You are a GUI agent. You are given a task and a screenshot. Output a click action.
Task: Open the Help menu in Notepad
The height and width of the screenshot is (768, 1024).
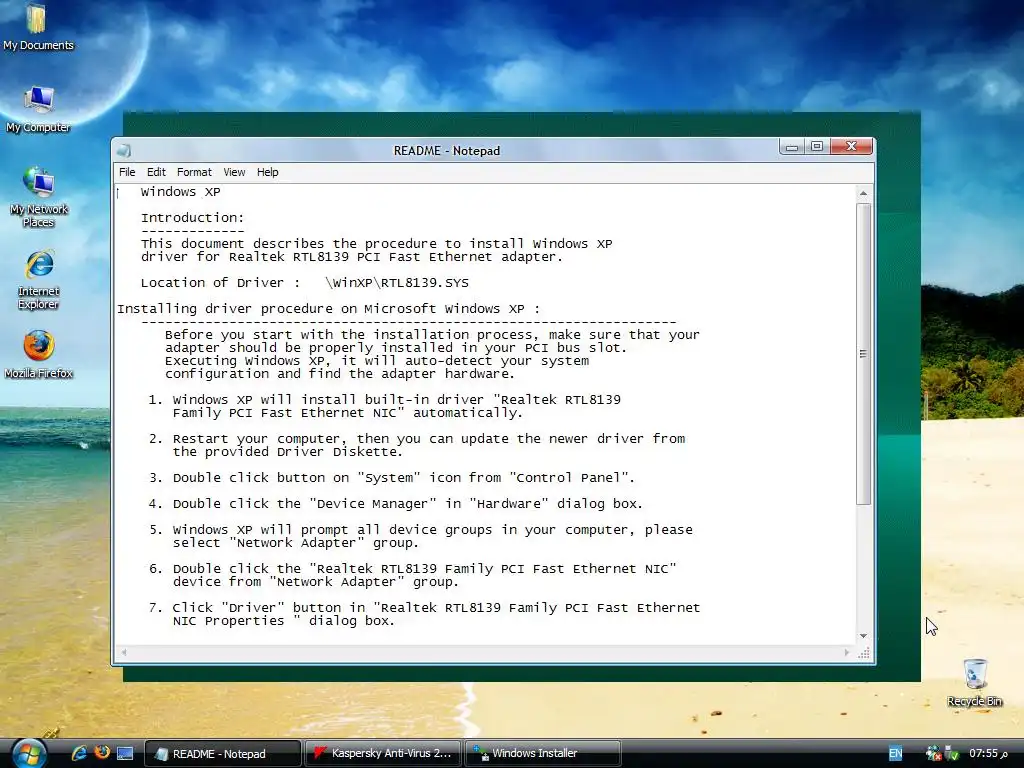267,172
